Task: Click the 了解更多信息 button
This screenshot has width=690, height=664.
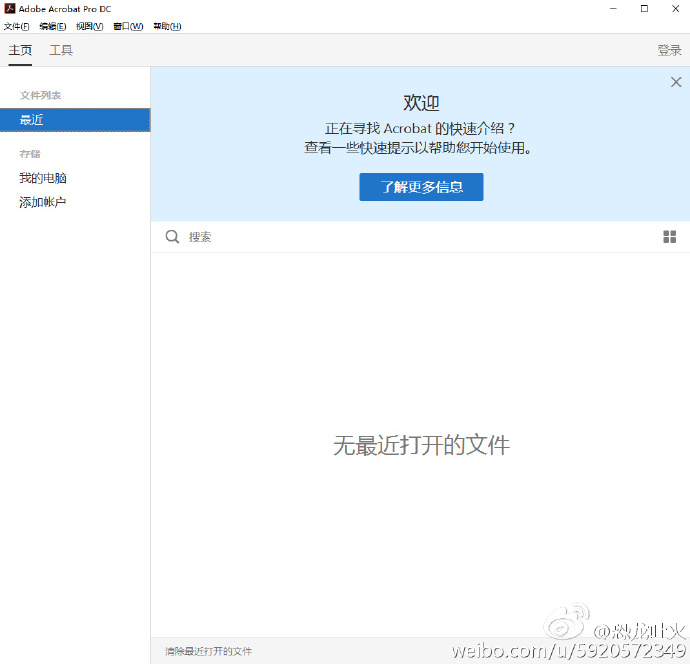Action: pyautogui.click(x=421, y=187)
